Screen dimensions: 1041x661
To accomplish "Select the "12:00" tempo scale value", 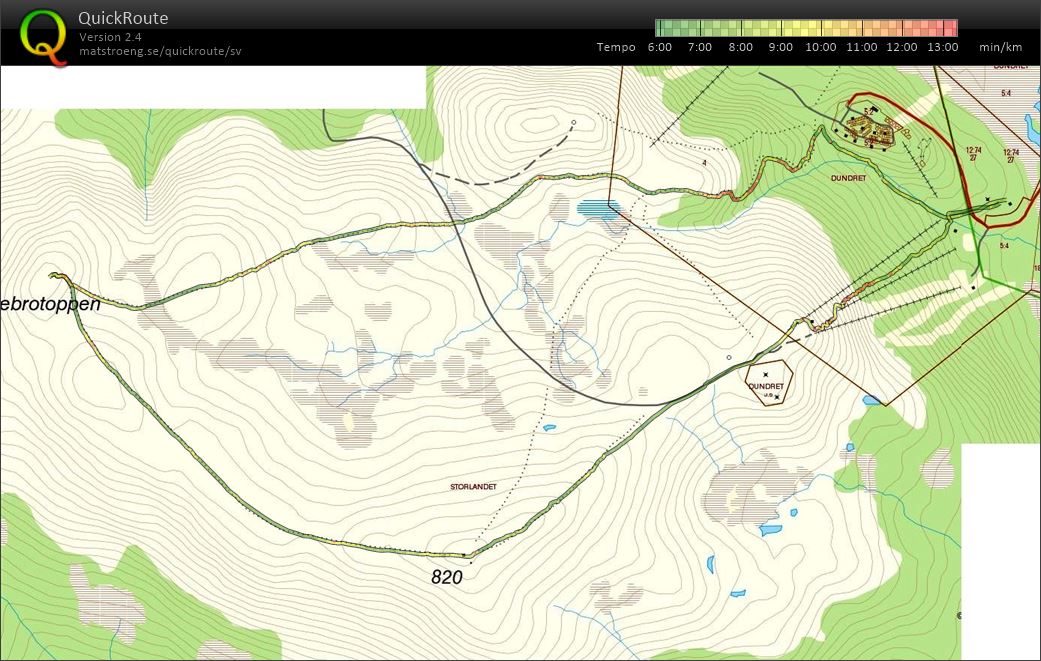I will click(x=902, y=47).
